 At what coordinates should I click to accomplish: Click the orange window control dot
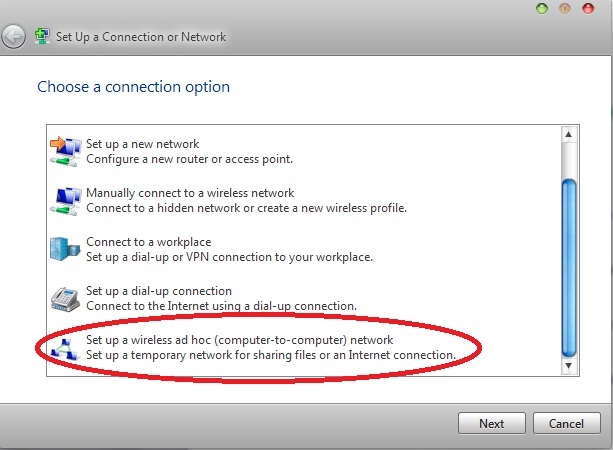point(565,8)
